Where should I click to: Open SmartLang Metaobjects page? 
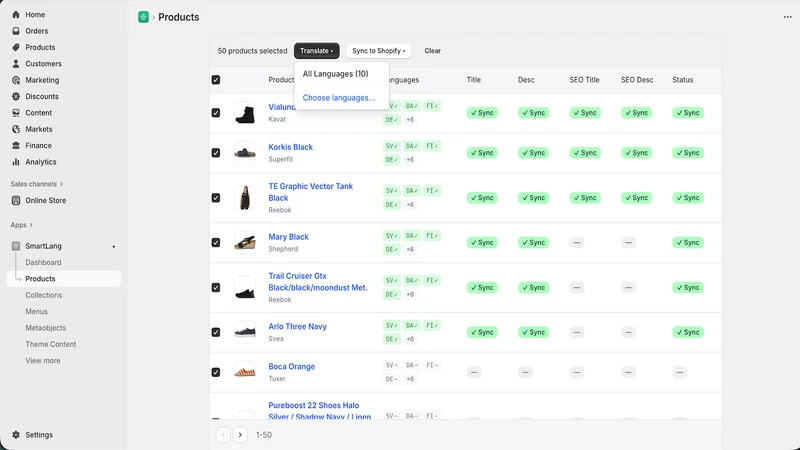45,328
